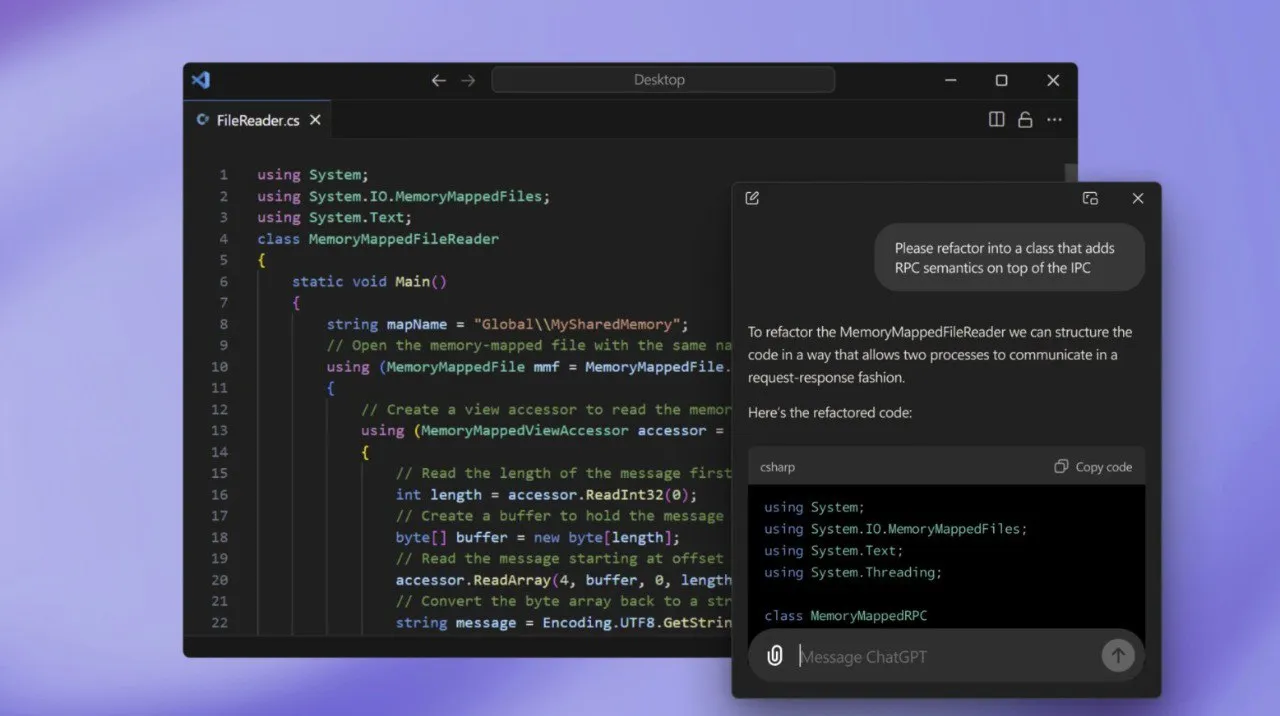Click the user message about RPC semantics
This screenshot has height=716, width=1280.
[1009, 257]
